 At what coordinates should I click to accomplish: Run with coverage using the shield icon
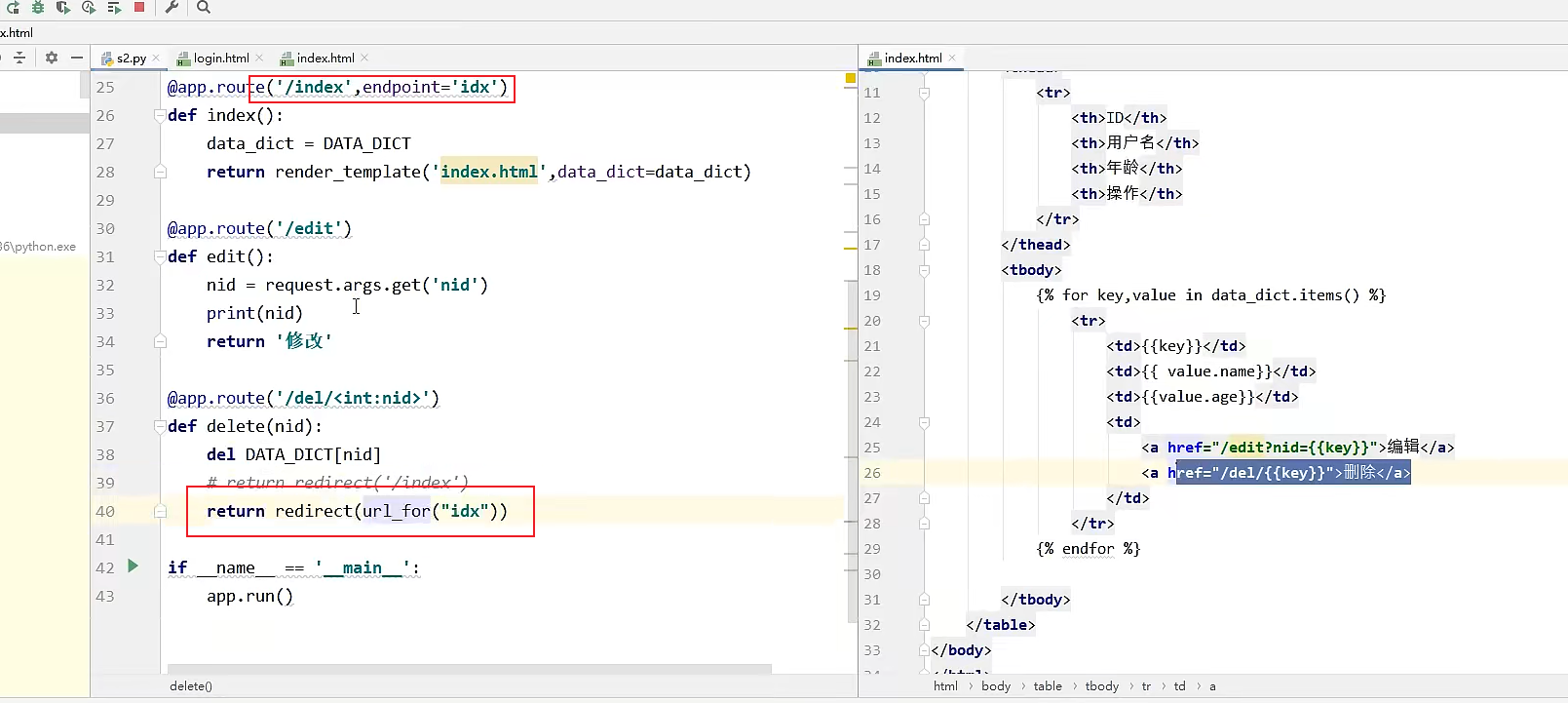63,7
